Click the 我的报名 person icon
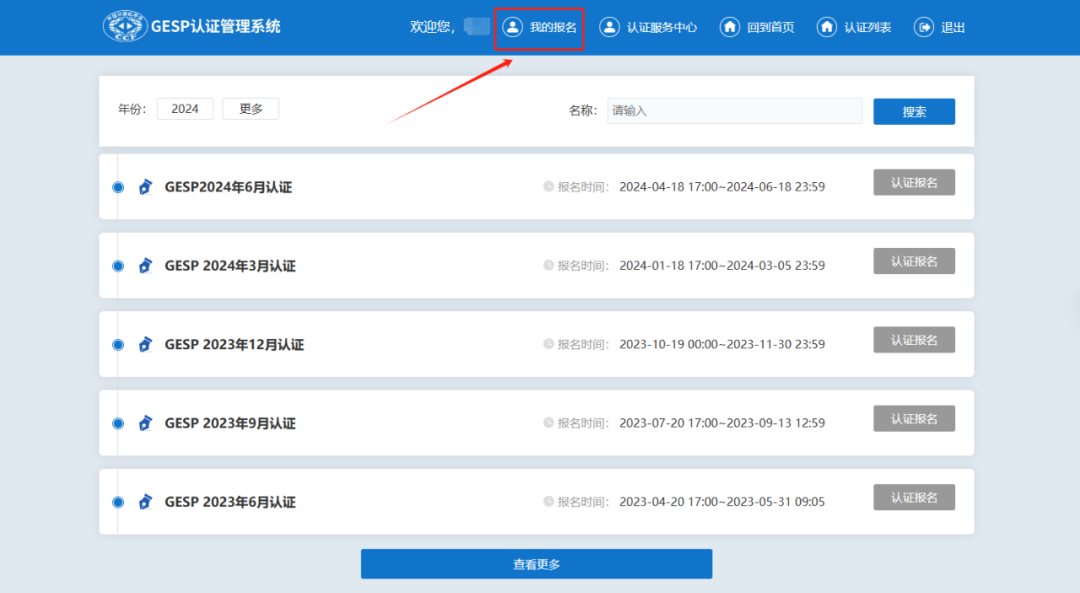This screenshot has height=593, width=1080. tap(513, 27)
